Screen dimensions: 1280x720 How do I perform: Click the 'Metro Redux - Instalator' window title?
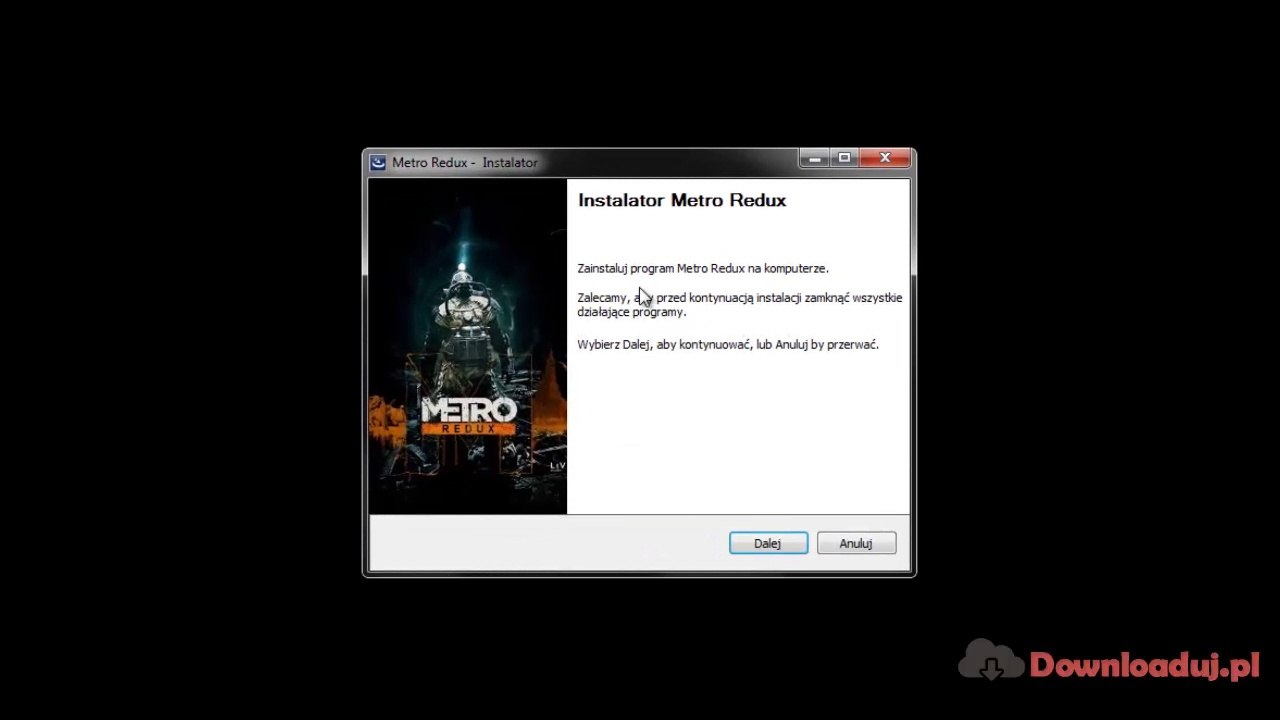pyautogui.click(x=465, y=162)
